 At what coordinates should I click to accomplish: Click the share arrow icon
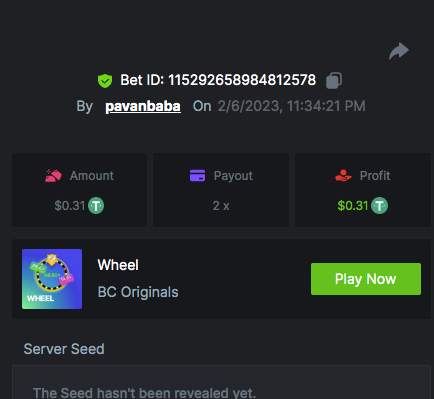399,51
